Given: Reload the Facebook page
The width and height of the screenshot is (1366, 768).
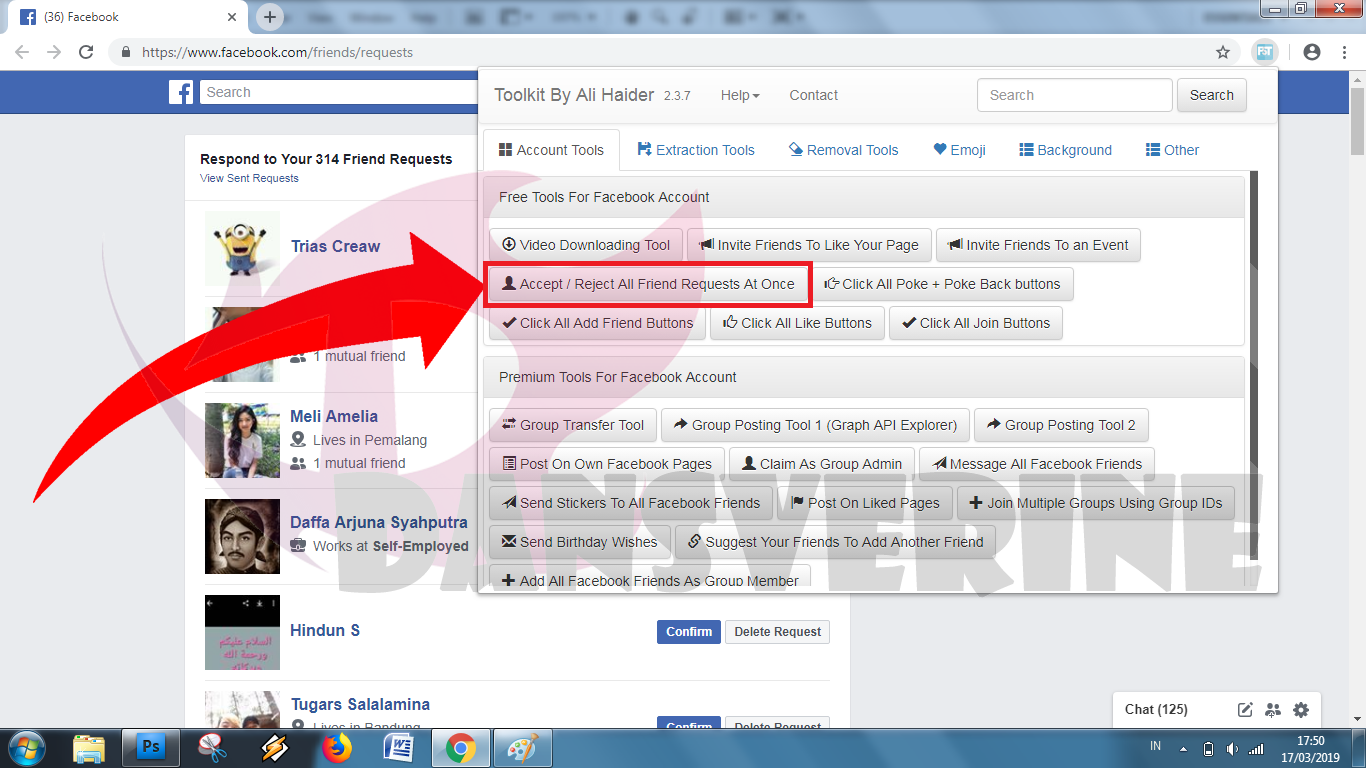Looking at the screenshot, I should (86, 52).
